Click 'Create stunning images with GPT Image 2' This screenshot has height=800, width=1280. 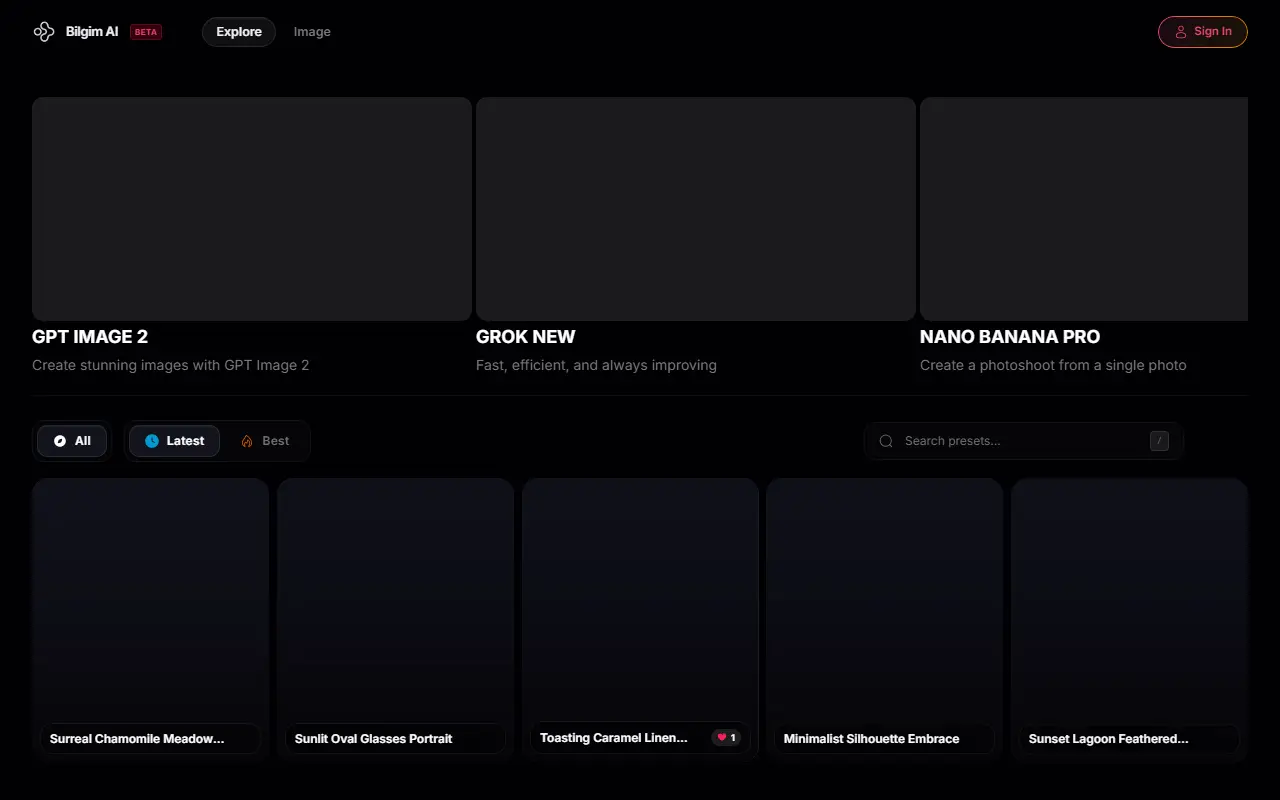[x=171, y=365]
